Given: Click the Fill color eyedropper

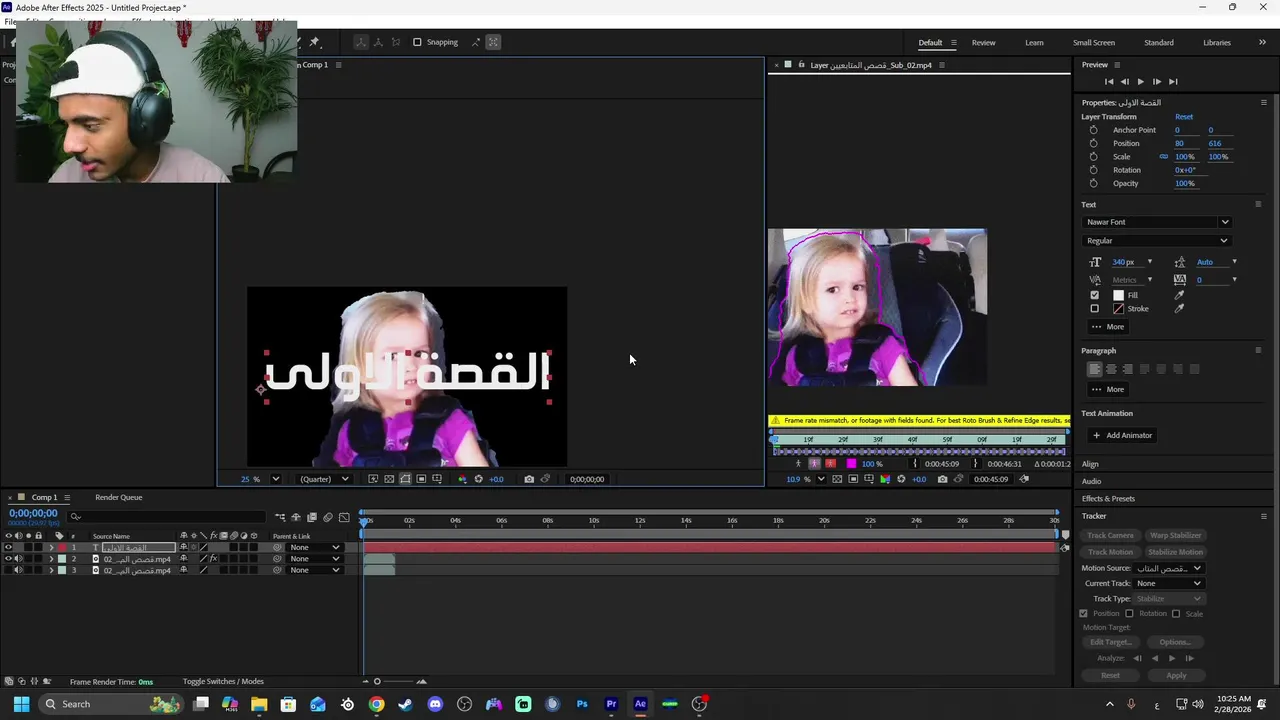Looking at the screenshot, I should coord(1179,295).
